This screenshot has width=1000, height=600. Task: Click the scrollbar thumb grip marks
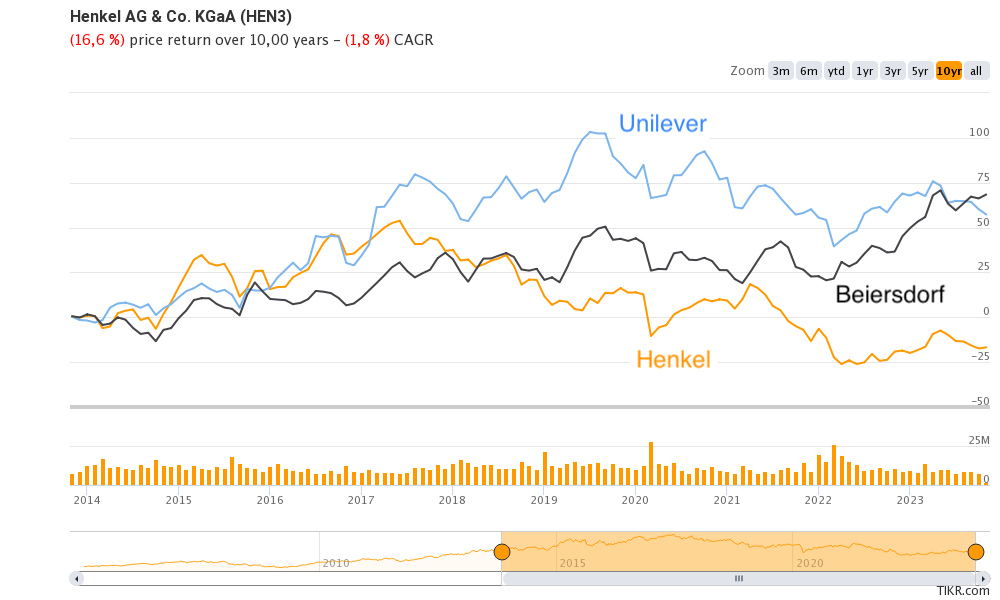(739, 578)
